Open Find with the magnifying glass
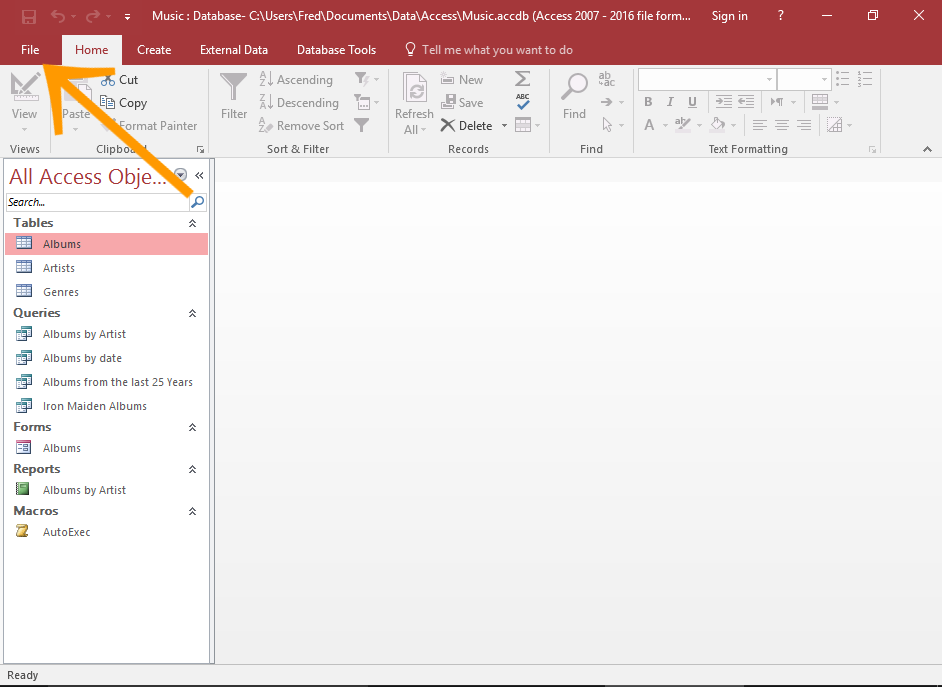This screenshot has height=687, width=942. pos(574,96)
